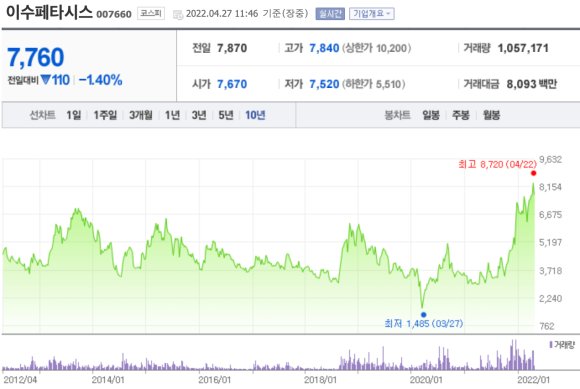Click the 전일 value 7,870
580x389 pixels.
(x=232, y=48)
